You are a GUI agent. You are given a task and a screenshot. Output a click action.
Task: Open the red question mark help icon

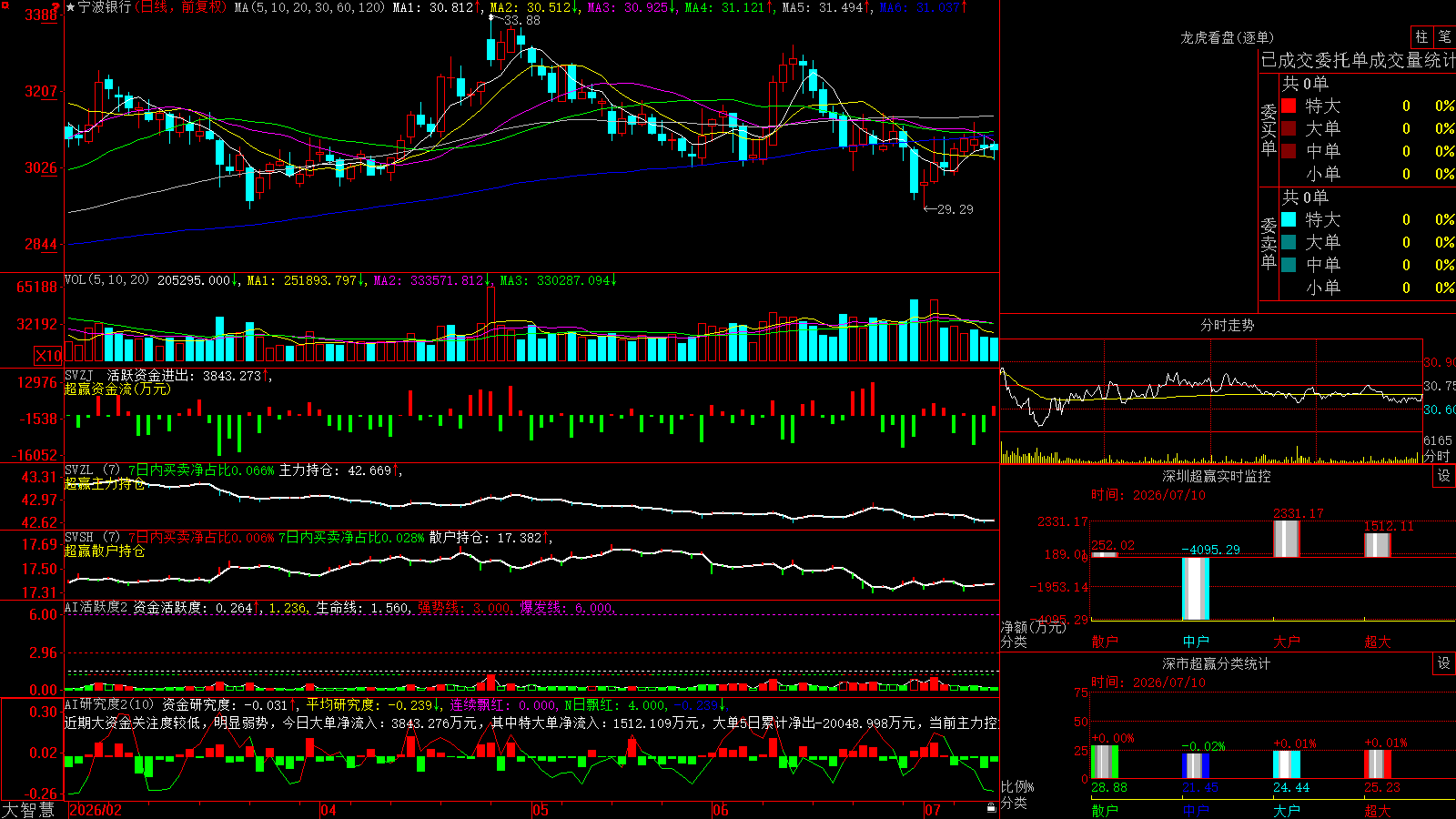click(56, 7)
